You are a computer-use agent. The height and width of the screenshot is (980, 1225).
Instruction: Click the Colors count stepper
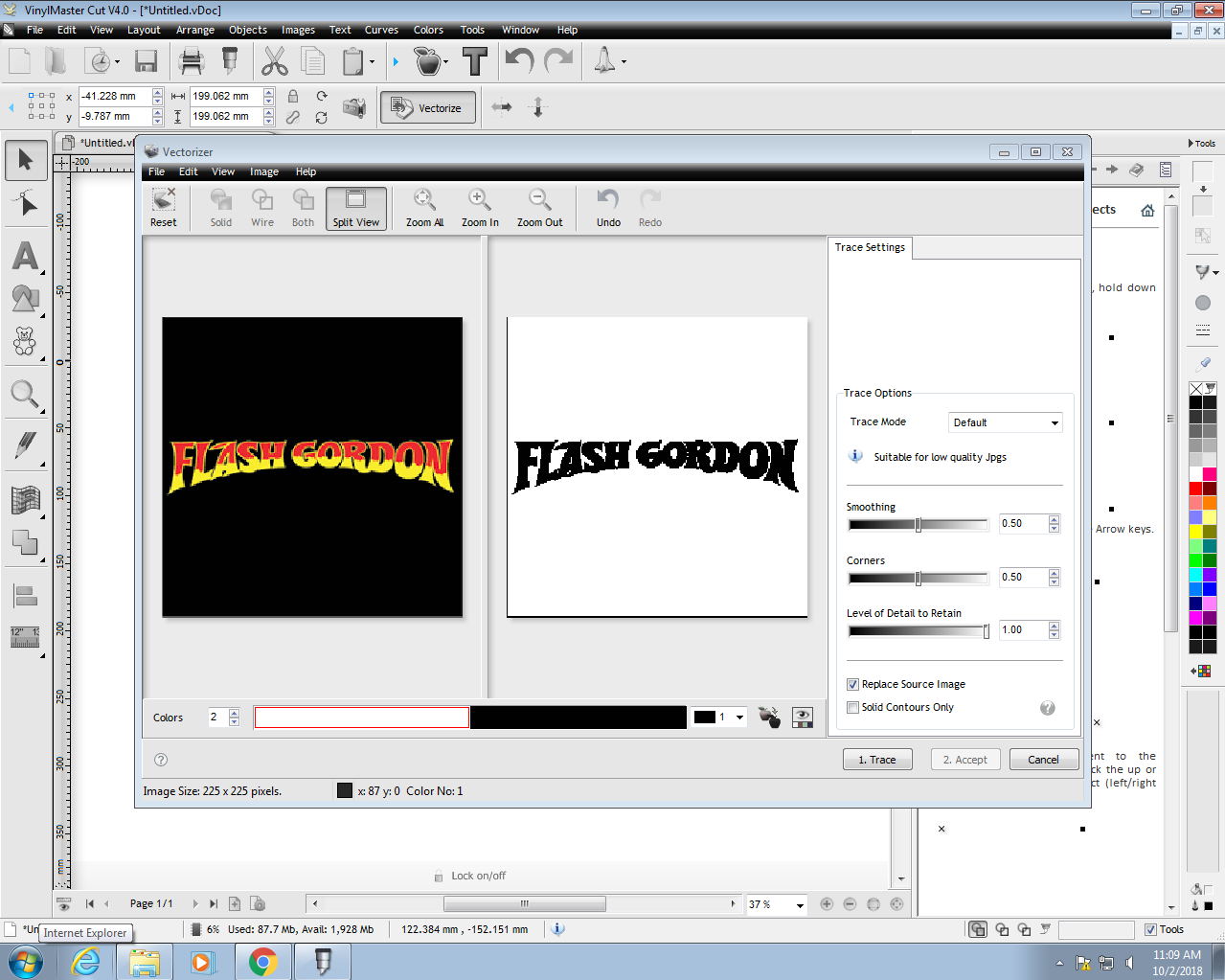[234, 718]
